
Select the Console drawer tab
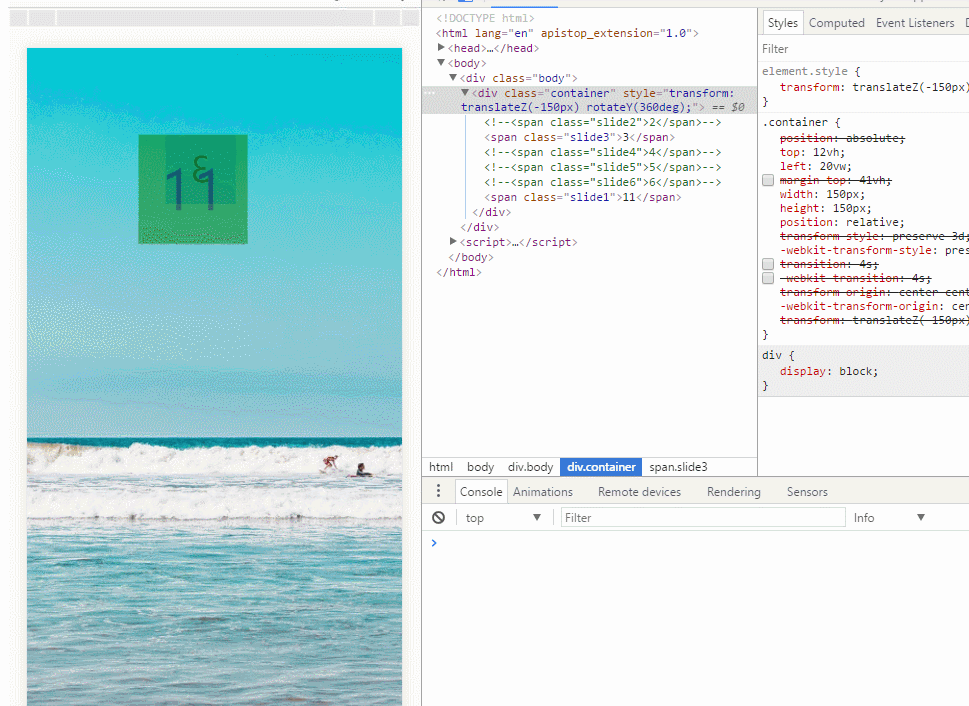tap(481, 492)
